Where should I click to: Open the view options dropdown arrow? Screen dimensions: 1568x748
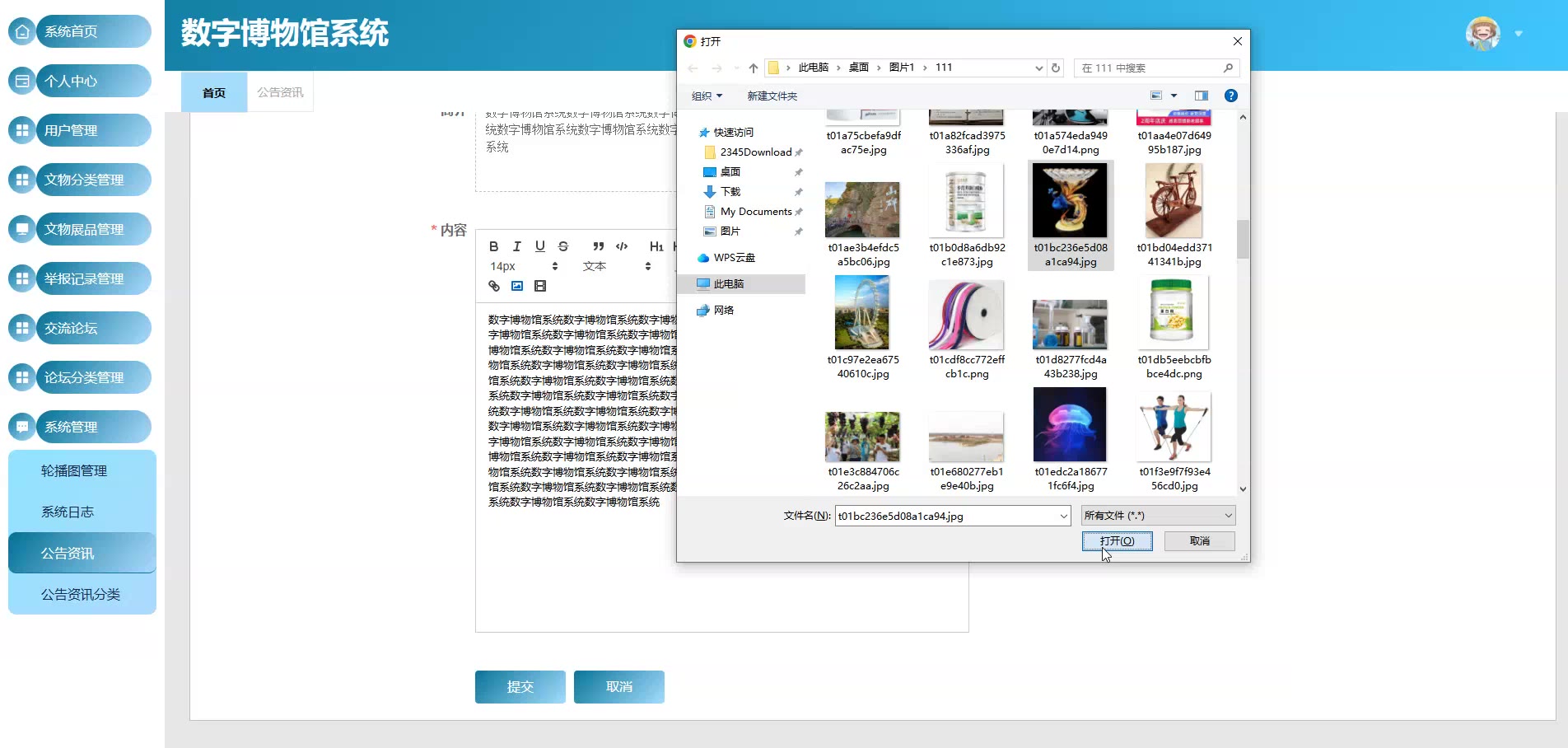[1174, 96]
